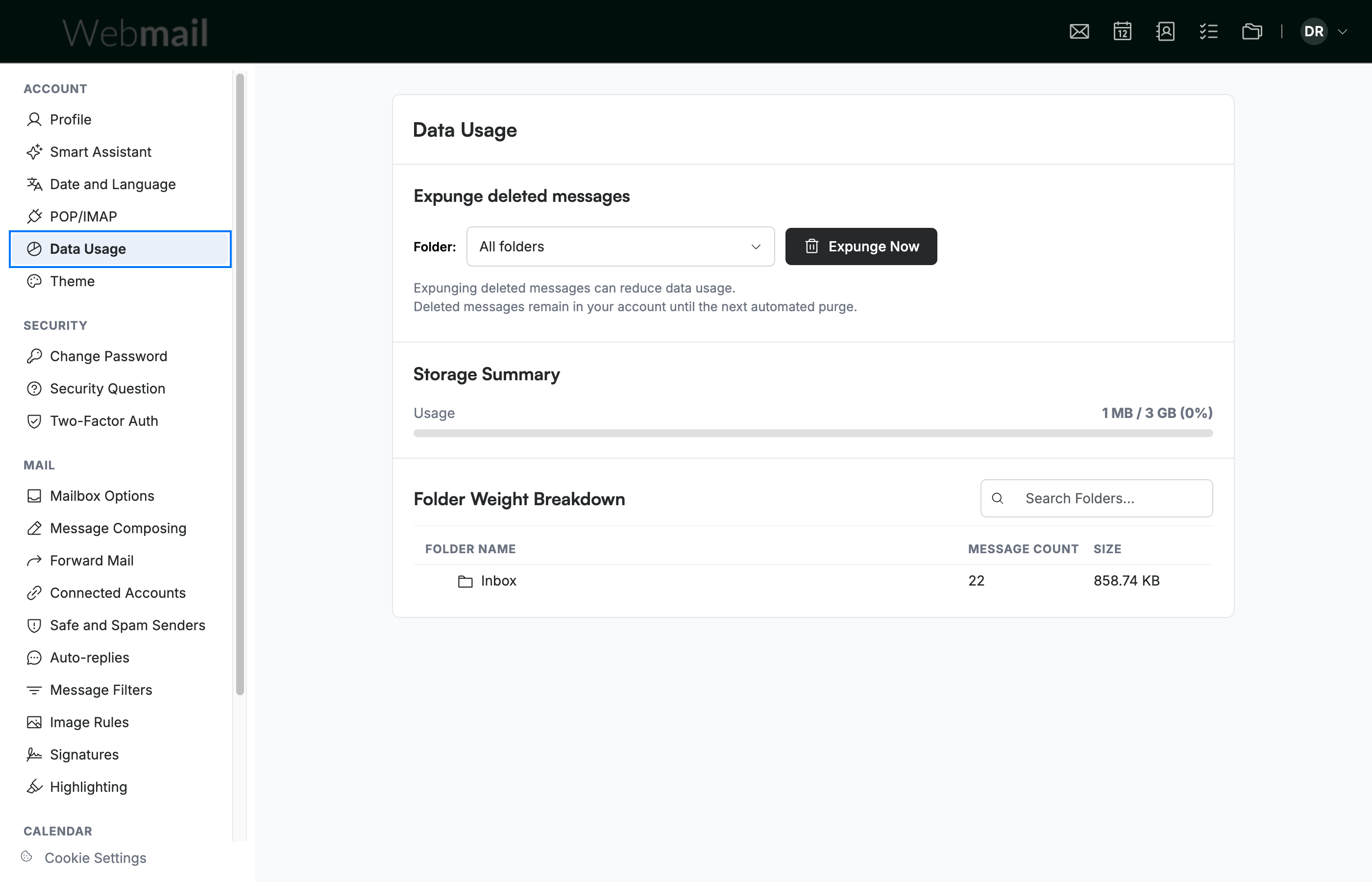Screen dimensions: 1372x882
Task: Click the Inbox size 858.74 KB
Action: coord(1127,581)
